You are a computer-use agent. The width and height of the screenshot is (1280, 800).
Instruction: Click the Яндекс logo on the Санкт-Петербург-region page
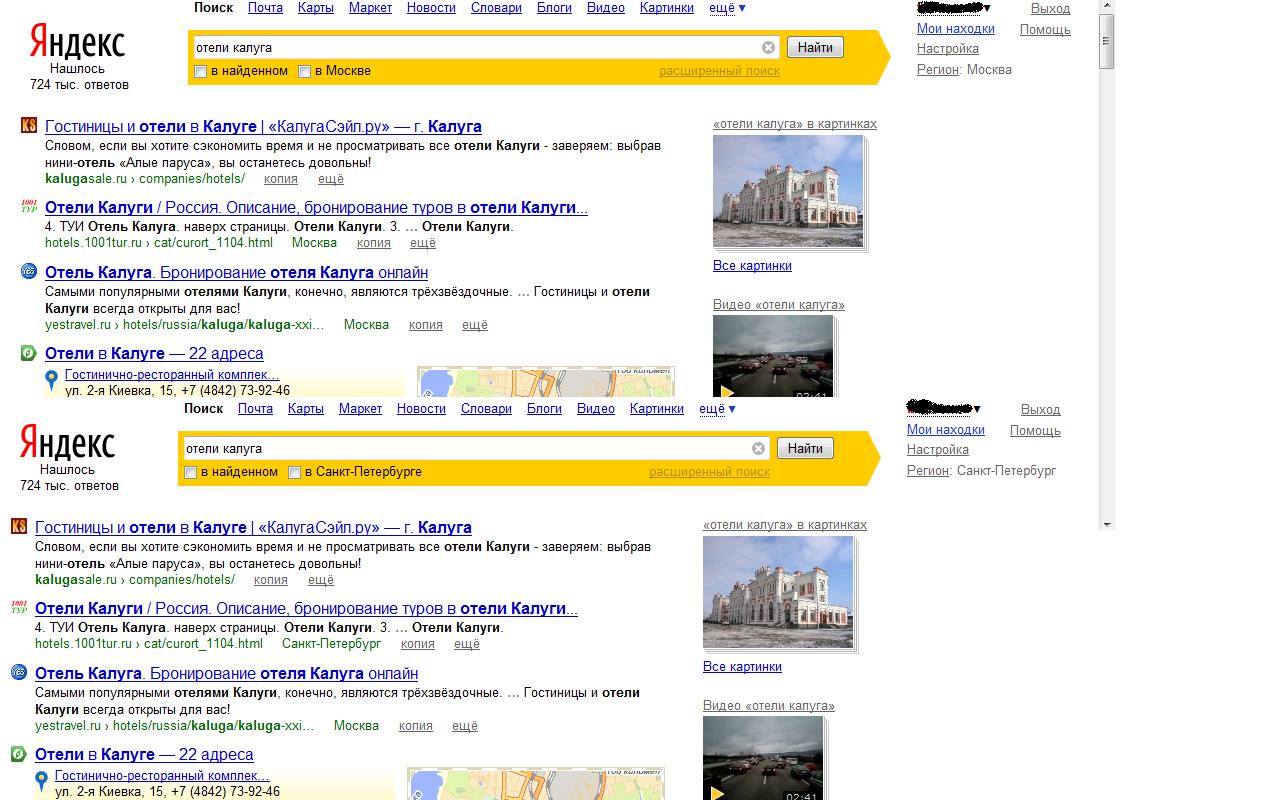(68, 443)
